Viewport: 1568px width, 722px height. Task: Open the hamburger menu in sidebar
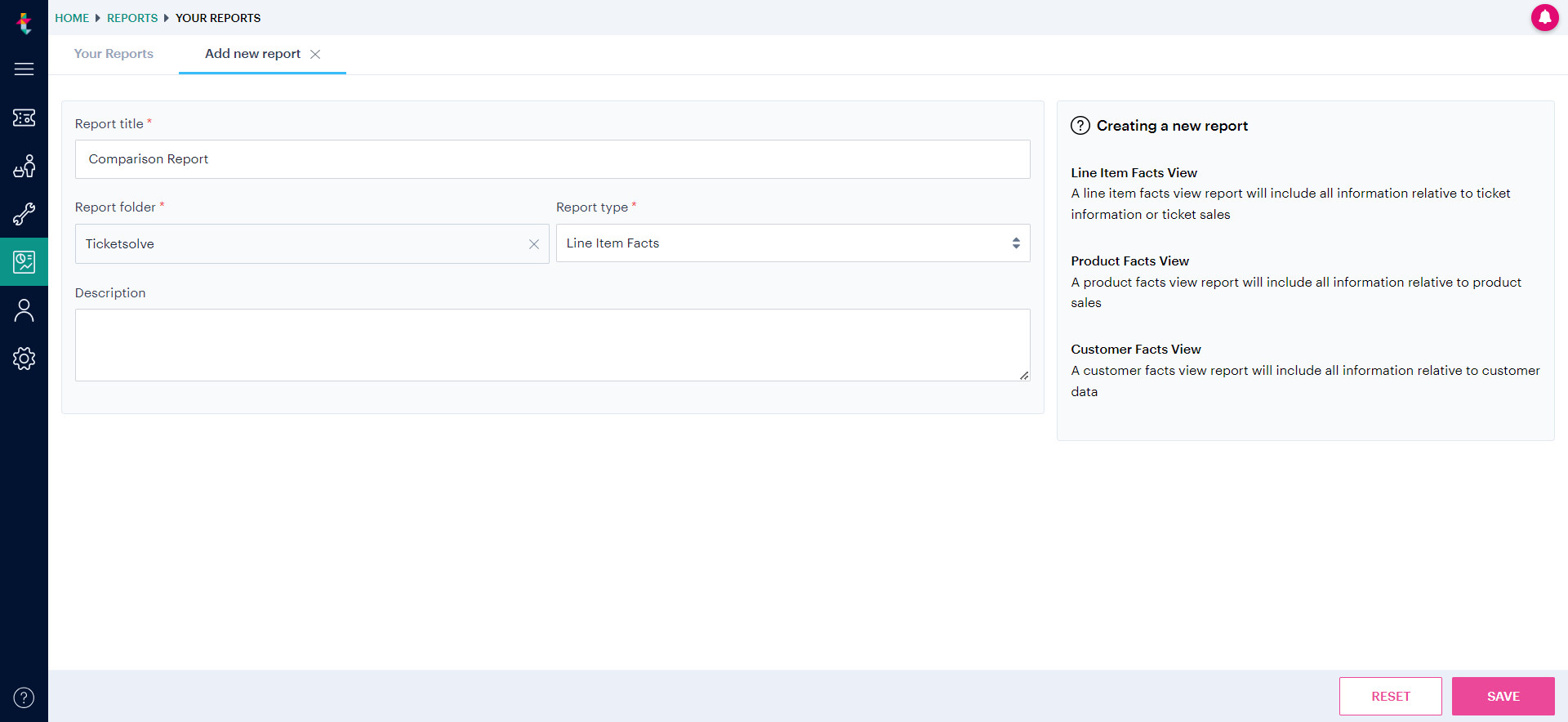[x=24, y=69]
